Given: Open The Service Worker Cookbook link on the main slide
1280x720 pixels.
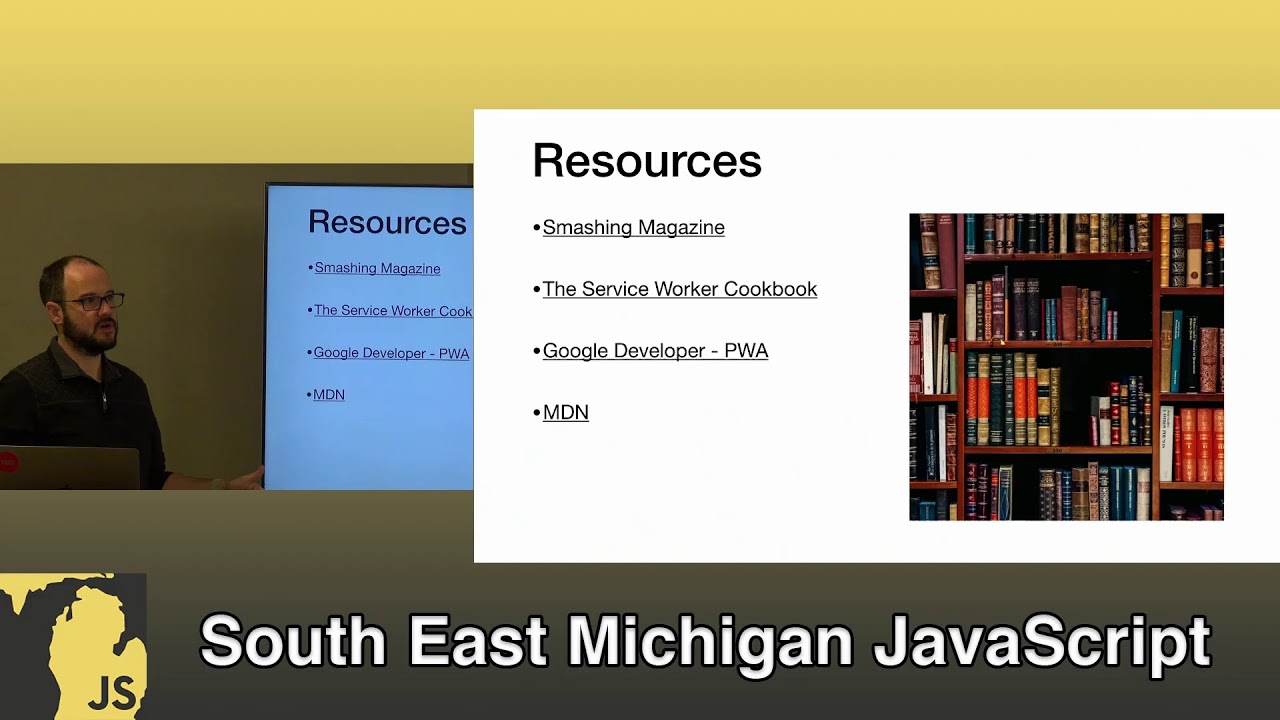Looking at the screenshot, I should point(679,289).
